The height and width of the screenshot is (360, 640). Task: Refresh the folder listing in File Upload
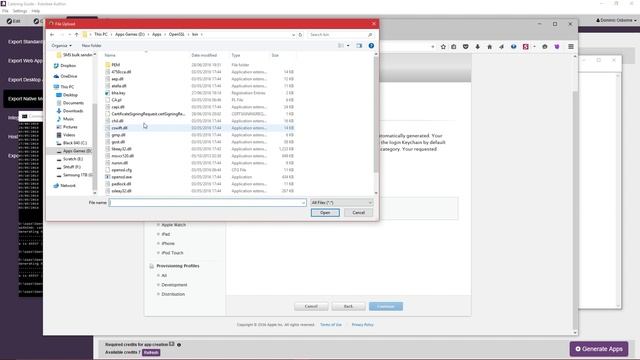[300, 35]
